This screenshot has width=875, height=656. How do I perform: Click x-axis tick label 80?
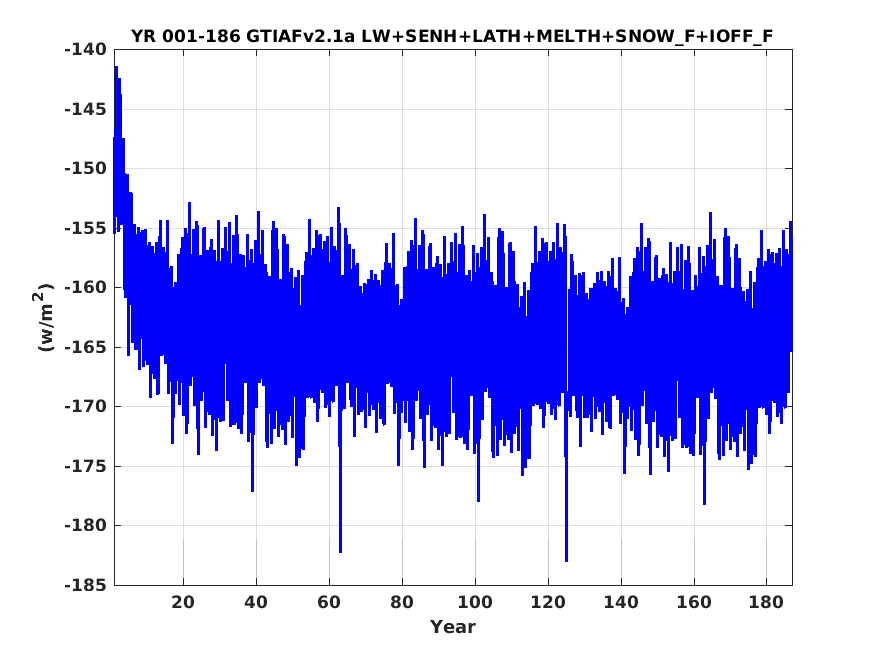(x=402, y=602)
